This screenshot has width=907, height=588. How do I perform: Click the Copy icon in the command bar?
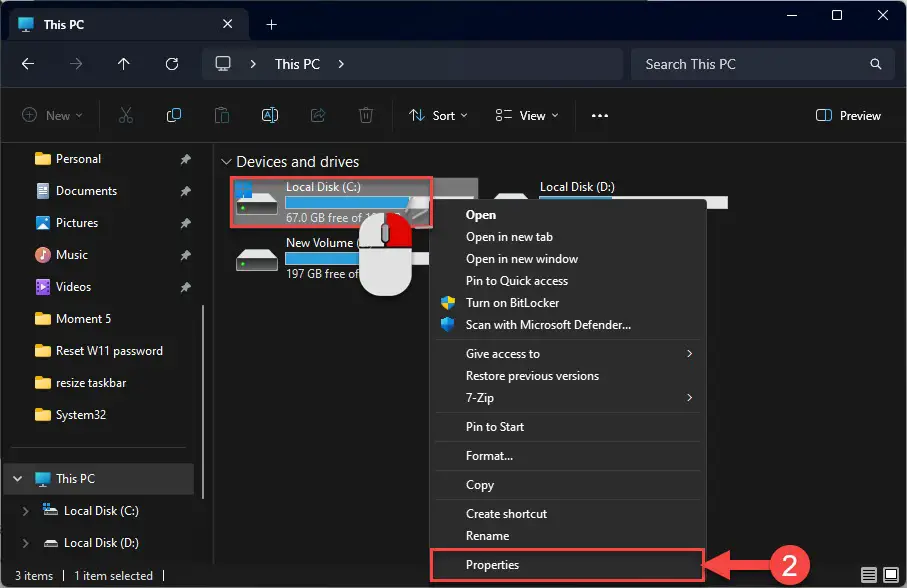[x=174, y=115]
